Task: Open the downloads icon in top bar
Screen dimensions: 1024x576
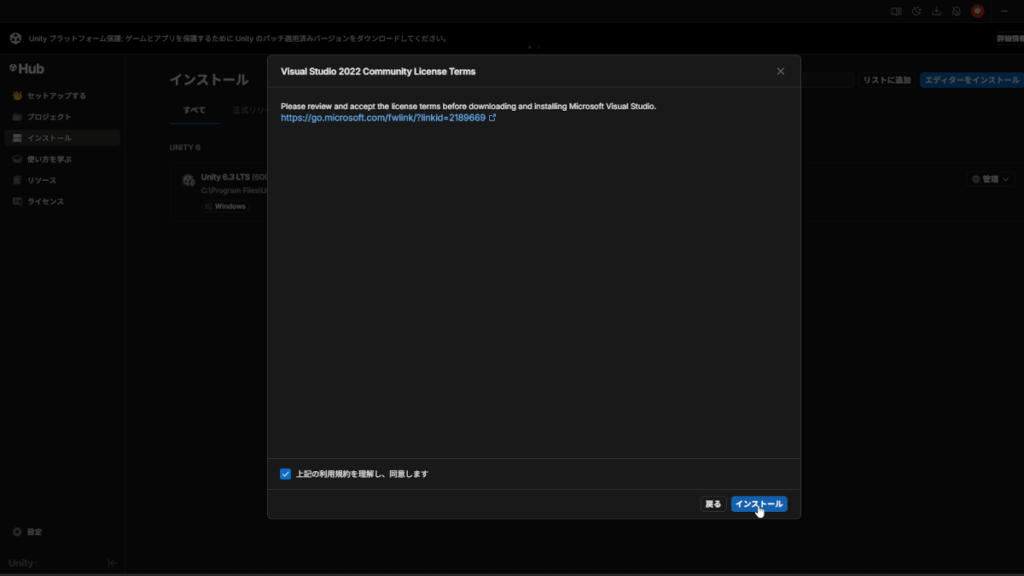Action: (936, 11)
